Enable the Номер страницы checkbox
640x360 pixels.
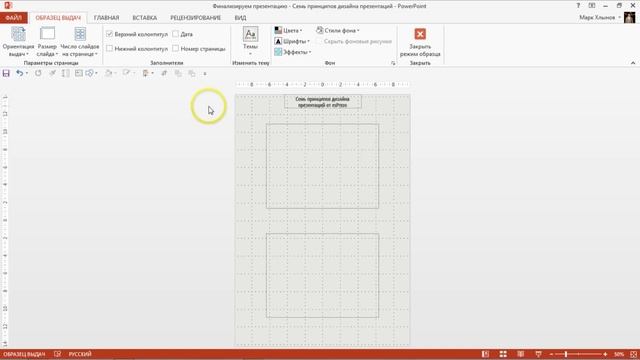coord(176,48)
